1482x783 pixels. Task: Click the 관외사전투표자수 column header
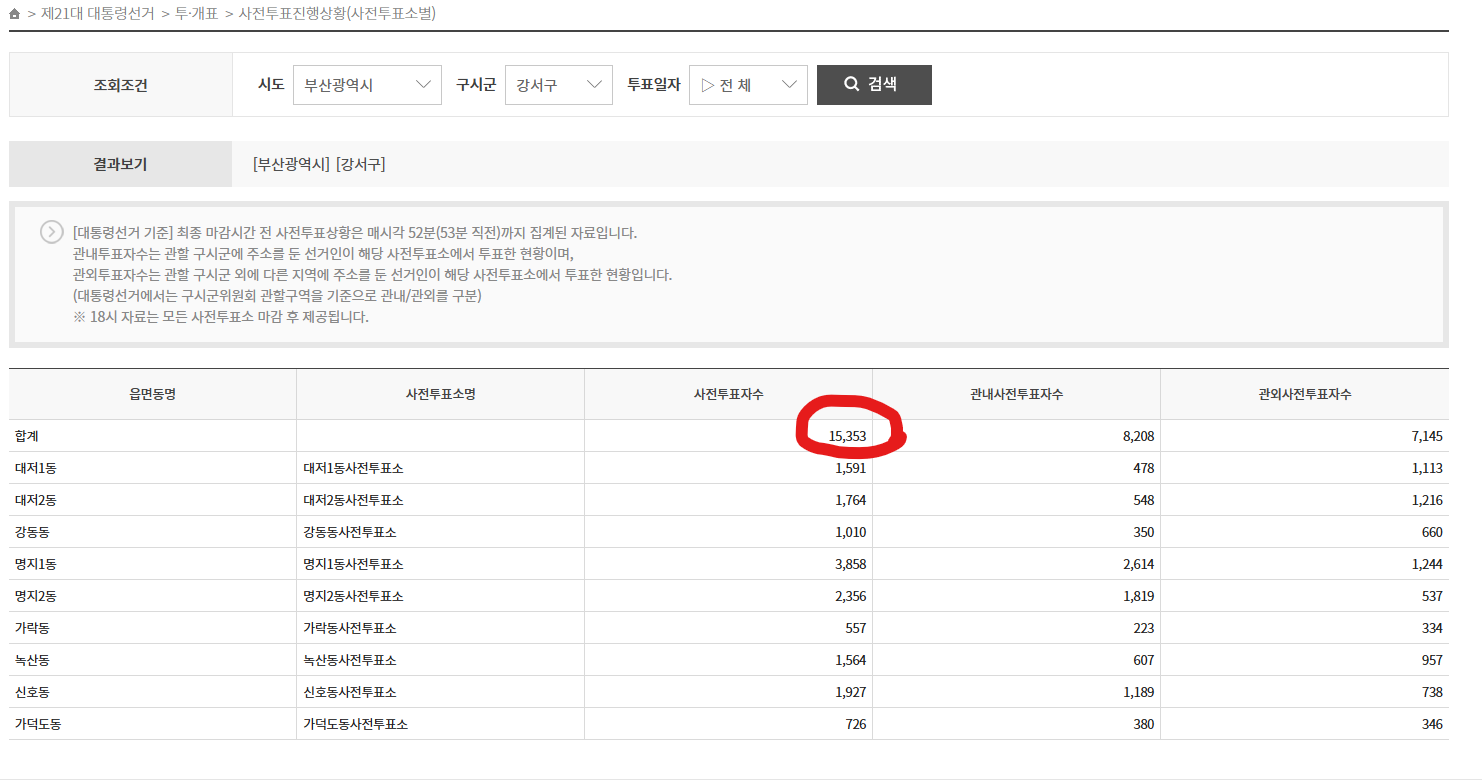pos(1303,394)
